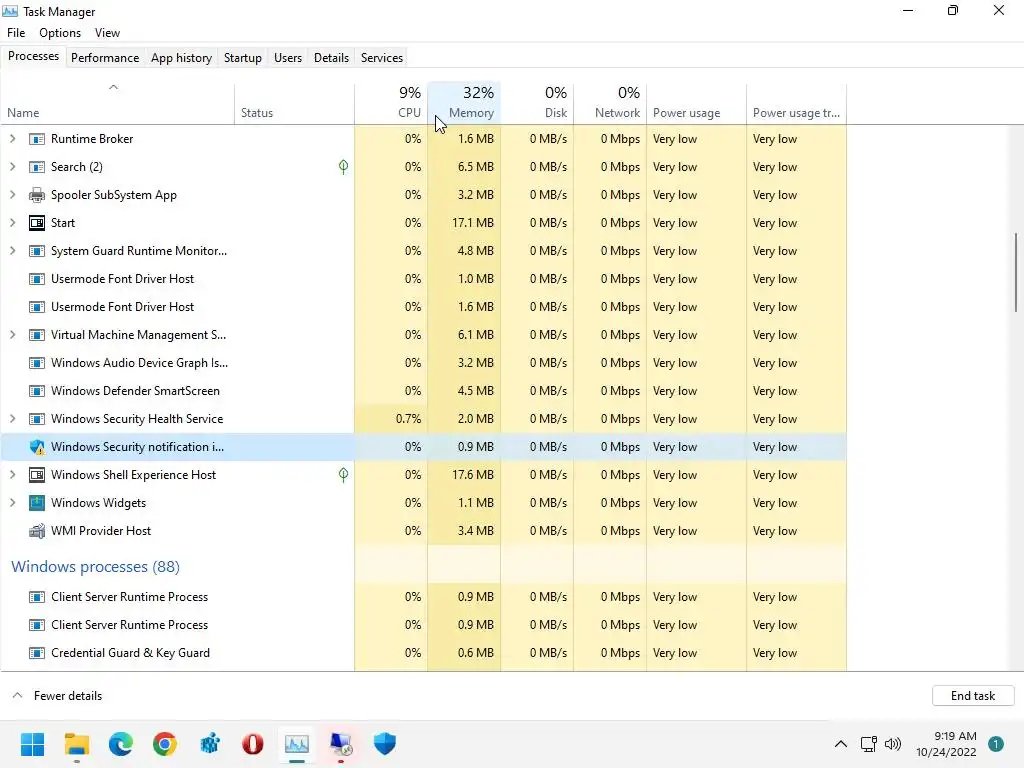Click the Credential Guard & Key Guard icon

pos(37,653)
